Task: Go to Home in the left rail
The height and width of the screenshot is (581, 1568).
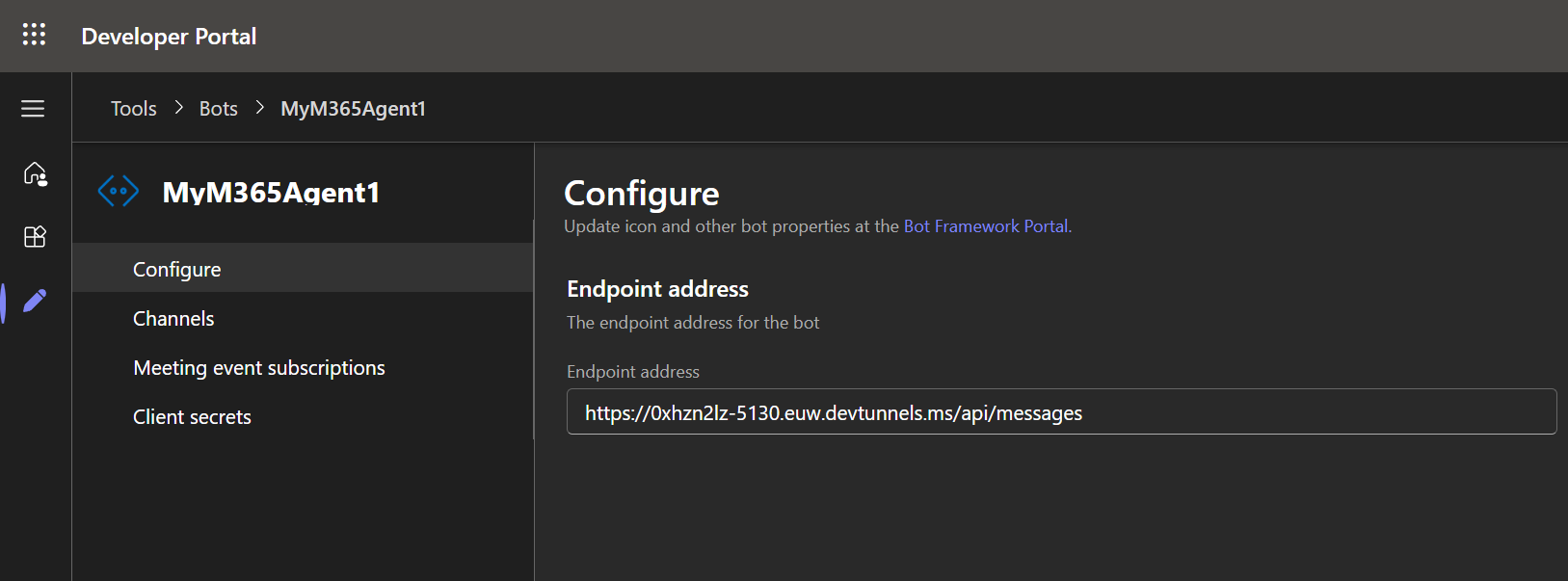Action: click(35, 173)
